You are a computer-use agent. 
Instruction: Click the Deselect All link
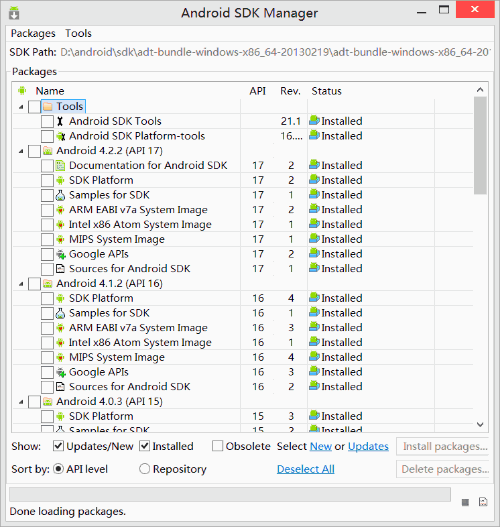coord(306,469)
